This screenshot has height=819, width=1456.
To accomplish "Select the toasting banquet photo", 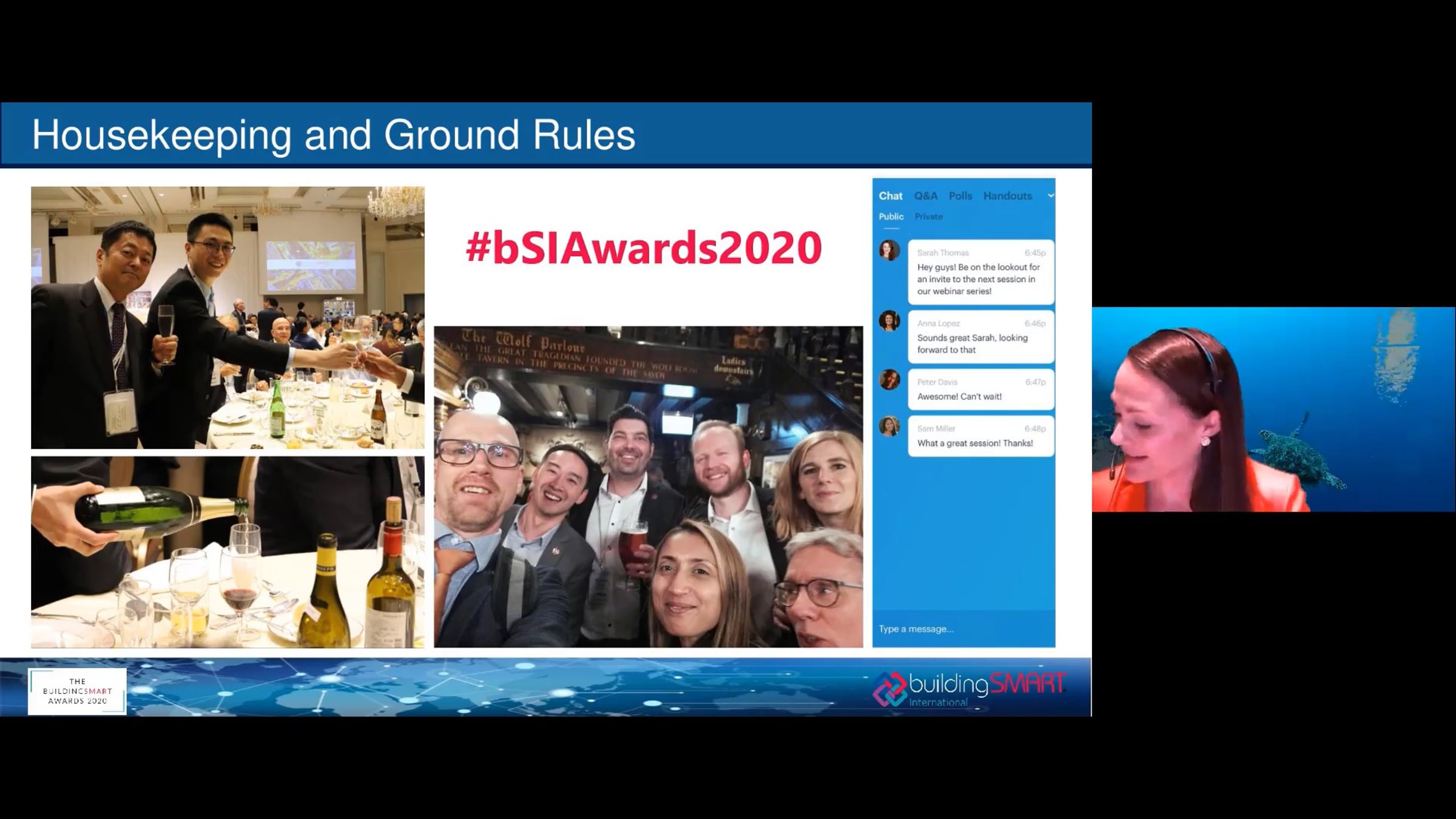I will (x=228, y=318).
